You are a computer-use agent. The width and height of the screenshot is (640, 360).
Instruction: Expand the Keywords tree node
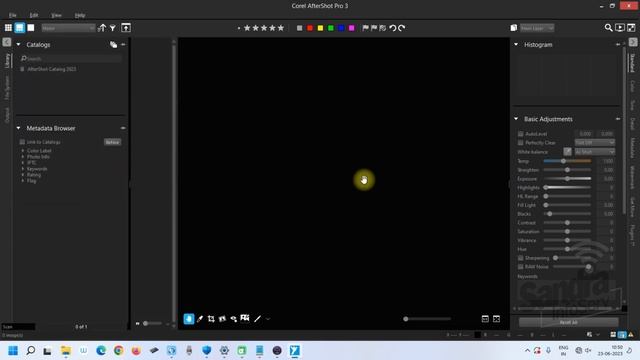(x=23, y=169)
